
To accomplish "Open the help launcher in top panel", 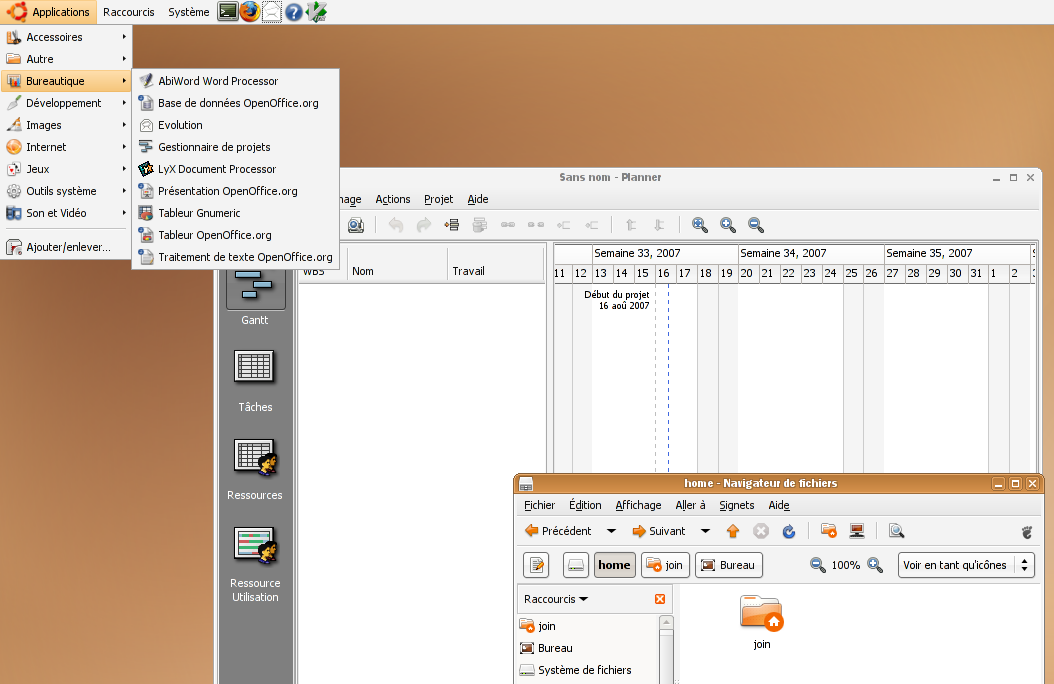I will click(293, 11).
